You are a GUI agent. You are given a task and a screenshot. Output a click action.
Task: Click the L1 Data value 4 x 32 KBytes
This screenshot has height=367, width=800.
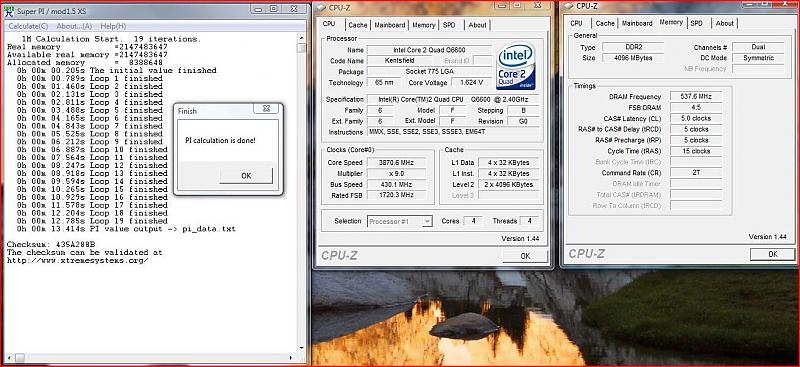[509, 163]
